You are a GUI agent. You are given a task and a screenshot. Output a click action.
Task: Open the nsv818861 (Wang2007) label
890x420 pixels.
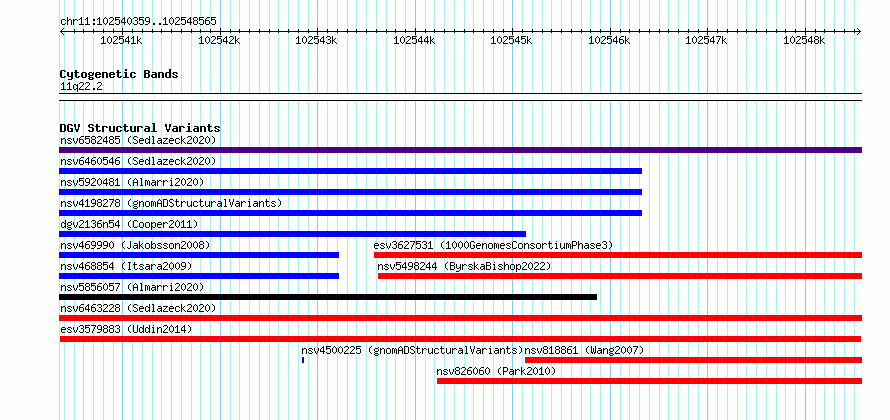(x=584, y=350)
